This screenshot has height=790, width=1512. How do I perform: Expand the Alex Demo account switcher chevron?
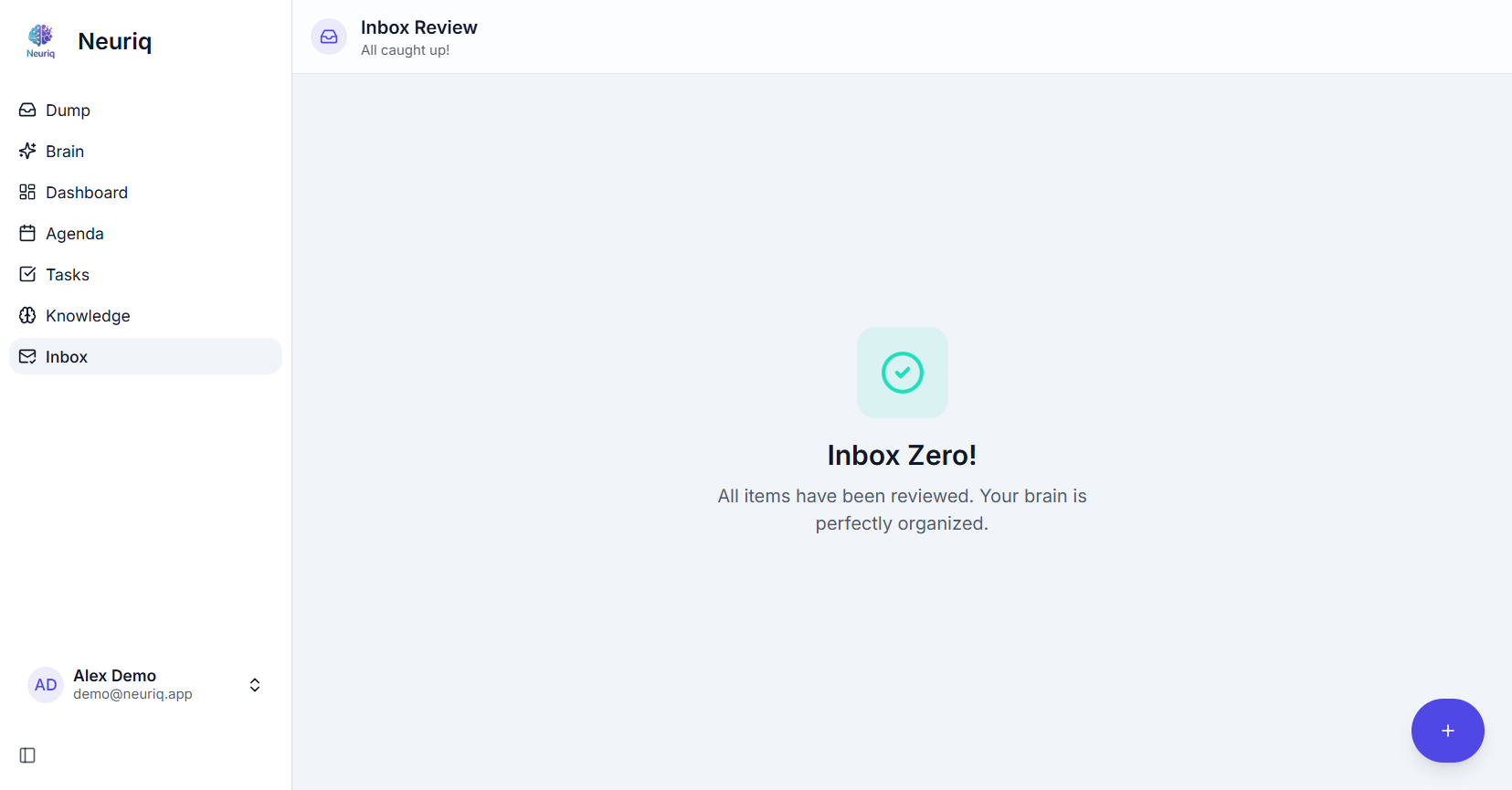click(255, 685)
